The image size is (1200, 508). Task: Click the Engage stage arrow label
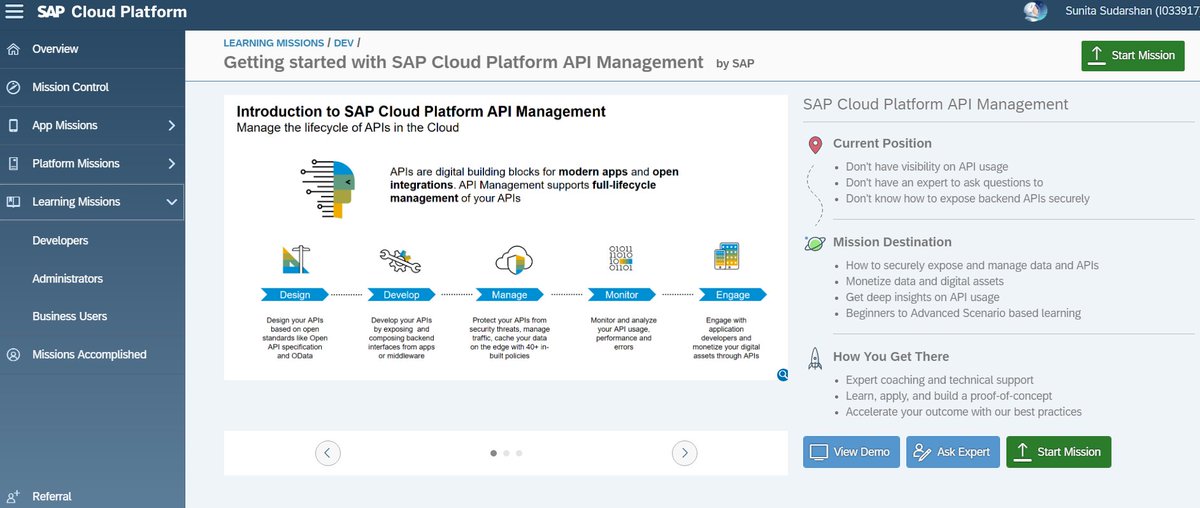point(732,295)
